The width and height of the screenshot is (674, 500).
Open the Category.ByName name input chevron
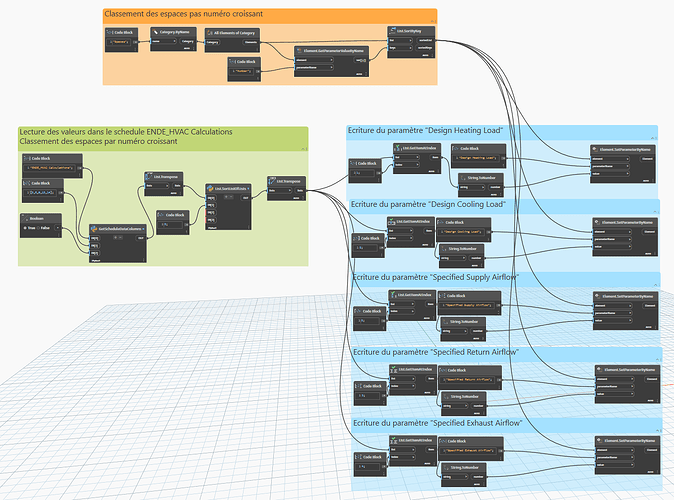(x=175, y=41)
